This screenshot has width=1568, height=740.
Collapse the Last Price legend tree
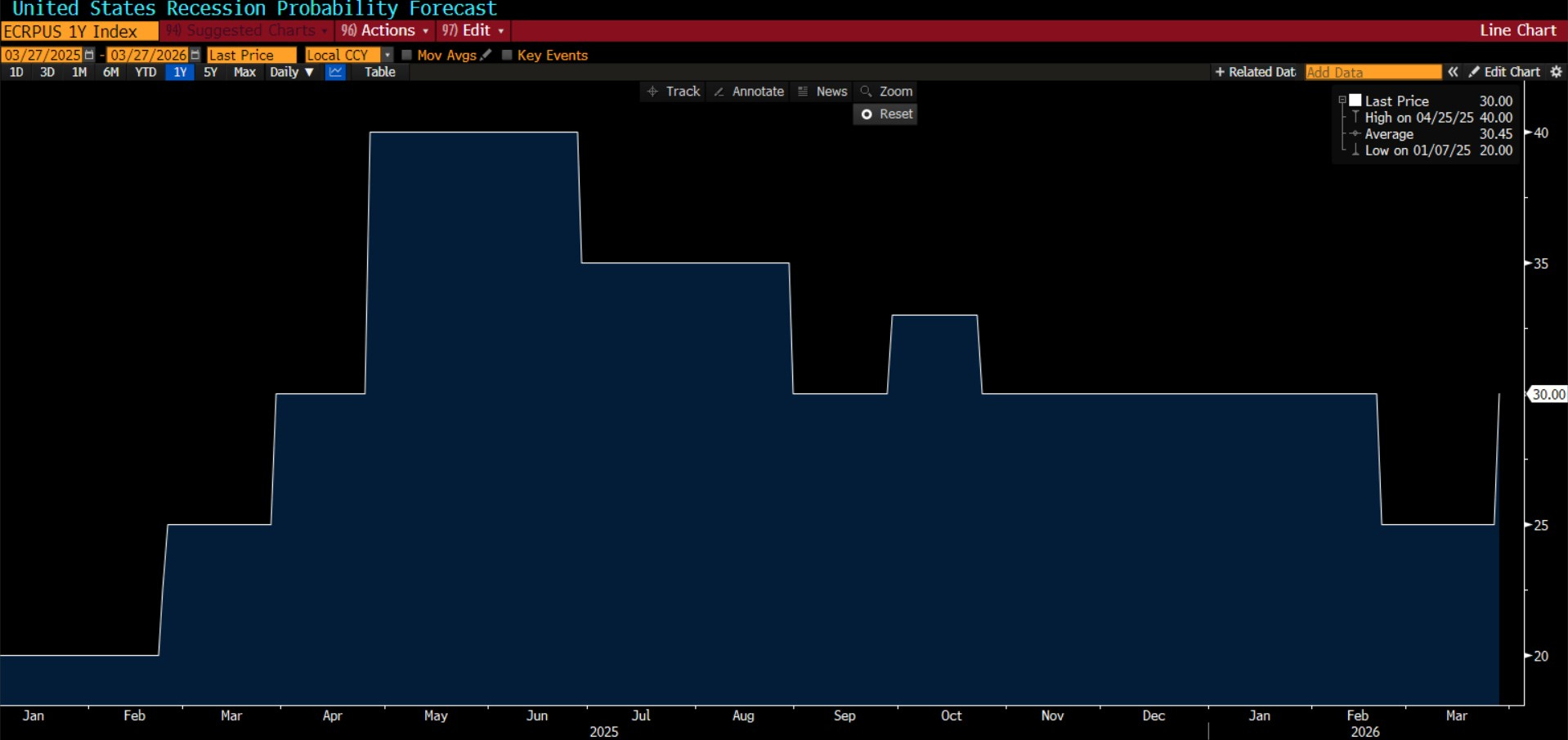1342,100
